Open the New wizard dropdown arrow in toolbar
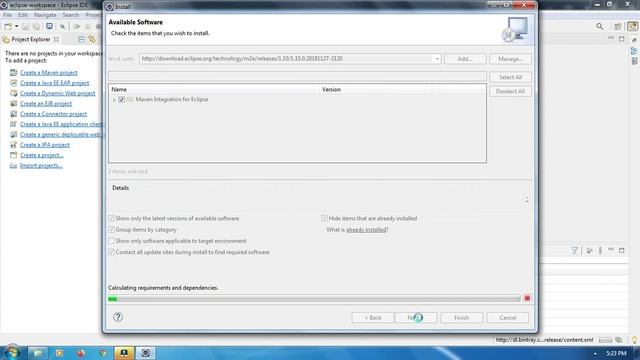Image resolution: width=640 pixels, height=360 pixels. [16, 27]
